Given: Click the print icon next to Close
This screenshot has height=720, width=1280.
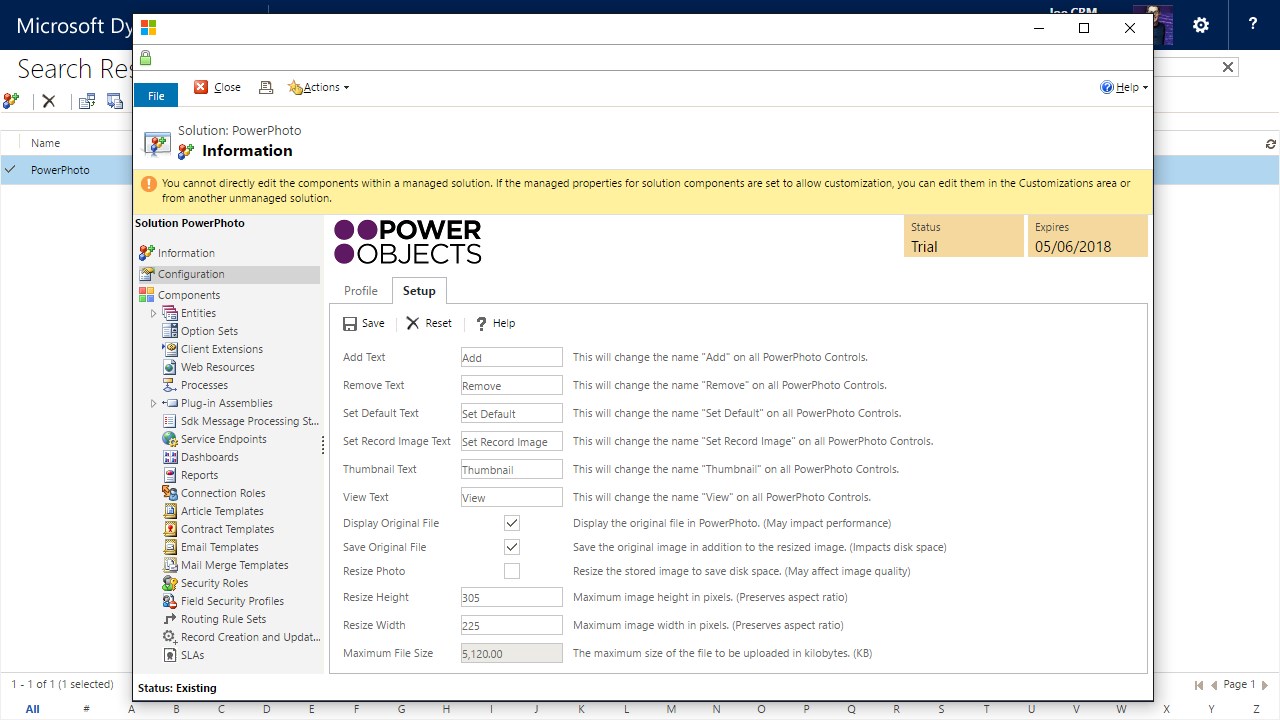Looking at the screenshot, I should 266,87.
